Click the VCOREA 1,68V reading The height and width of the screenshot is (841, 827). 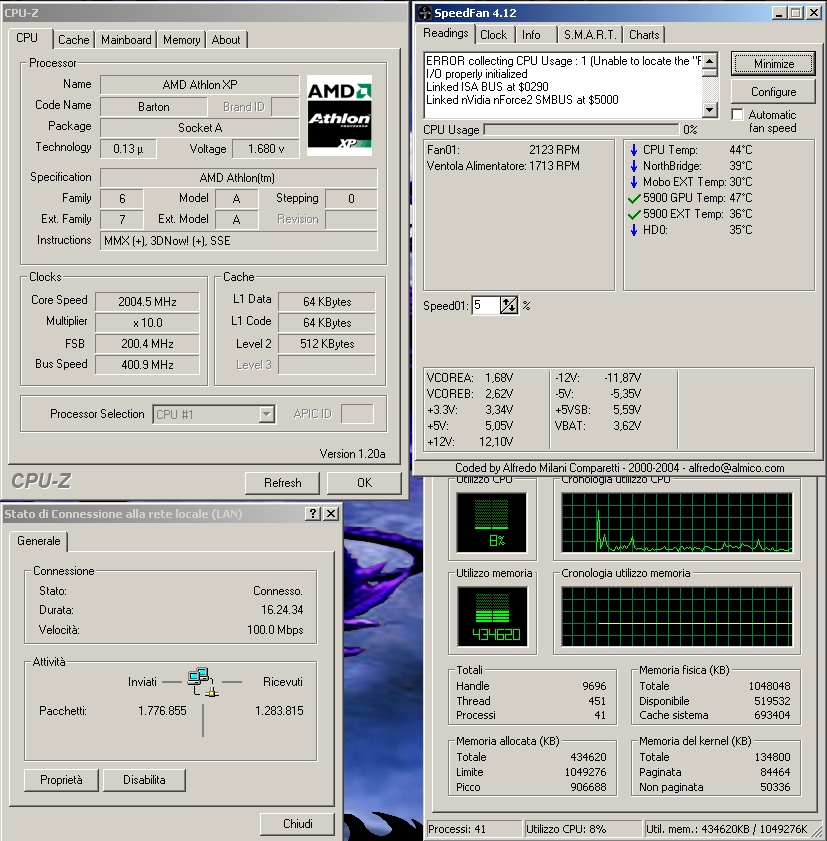(470, 378)
